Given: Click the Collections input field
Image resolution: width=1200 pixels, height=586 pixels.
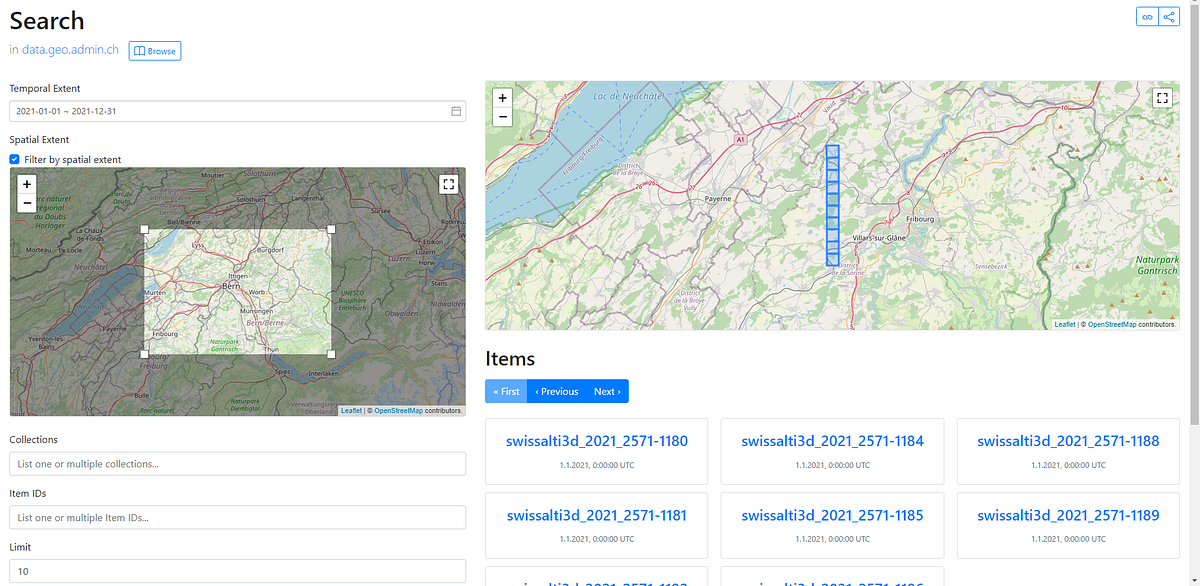Looking at the screenshot, I should pyautogui.click(x=237, y=463).
